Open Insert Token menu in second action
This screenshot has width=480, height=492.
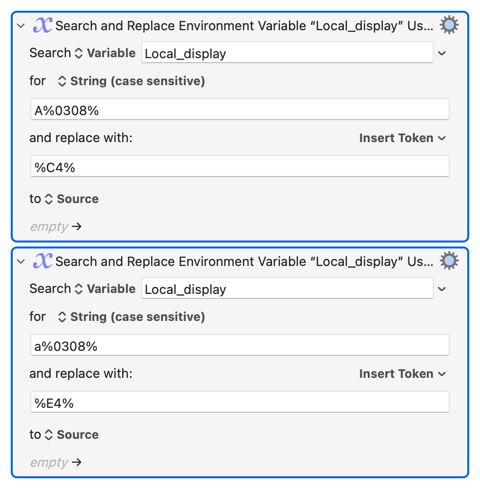pos(402,374)
